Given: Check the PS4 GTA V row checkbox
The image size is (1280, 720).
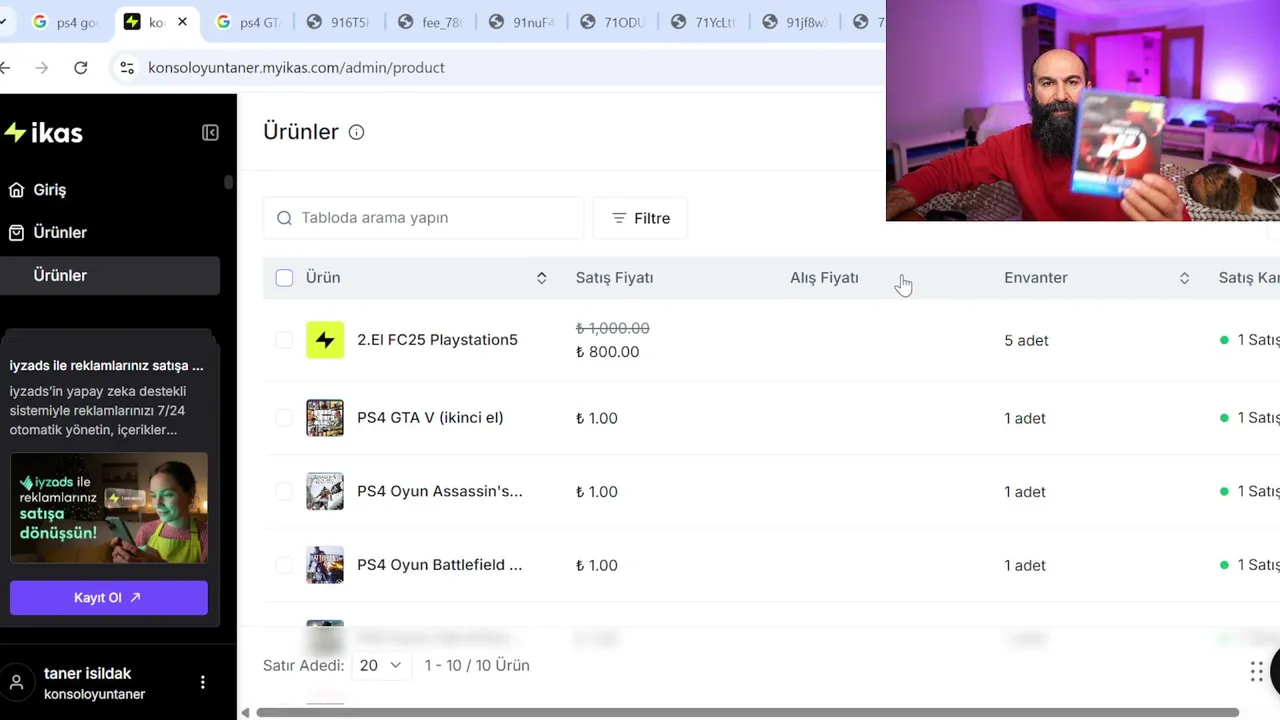Looking at the screenshot, I should [284, 418].
